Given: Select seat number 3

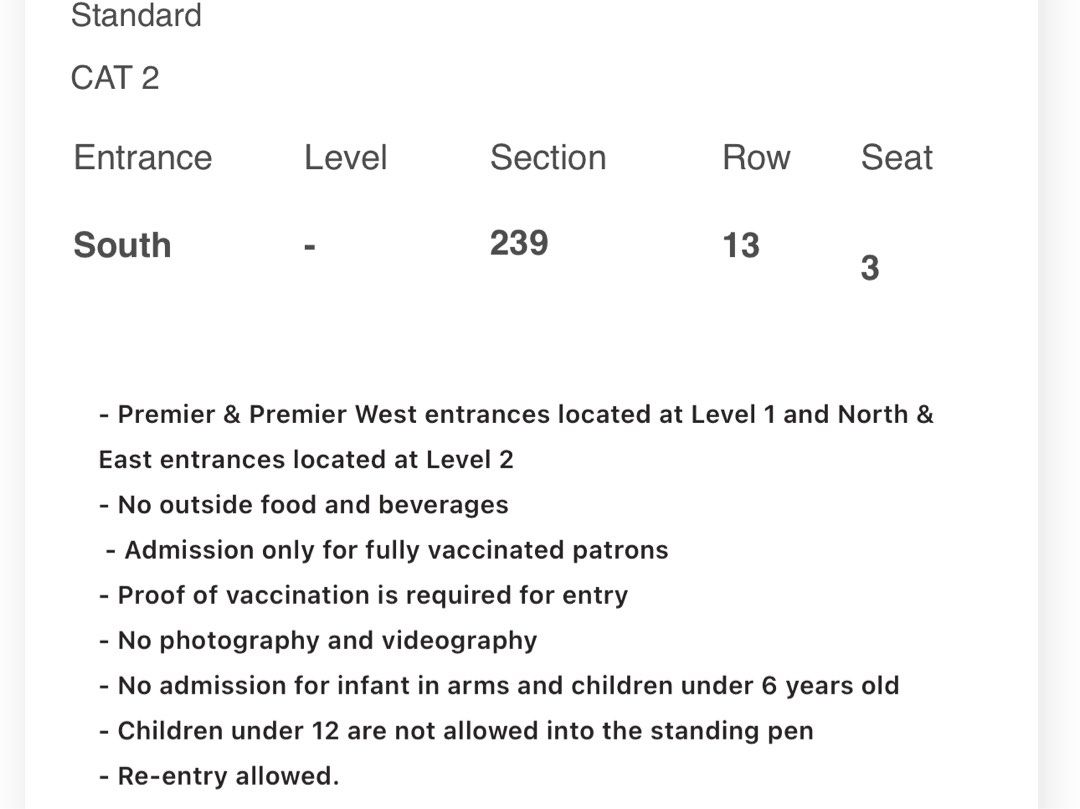Looking at the screenshot, I should 870,268.
